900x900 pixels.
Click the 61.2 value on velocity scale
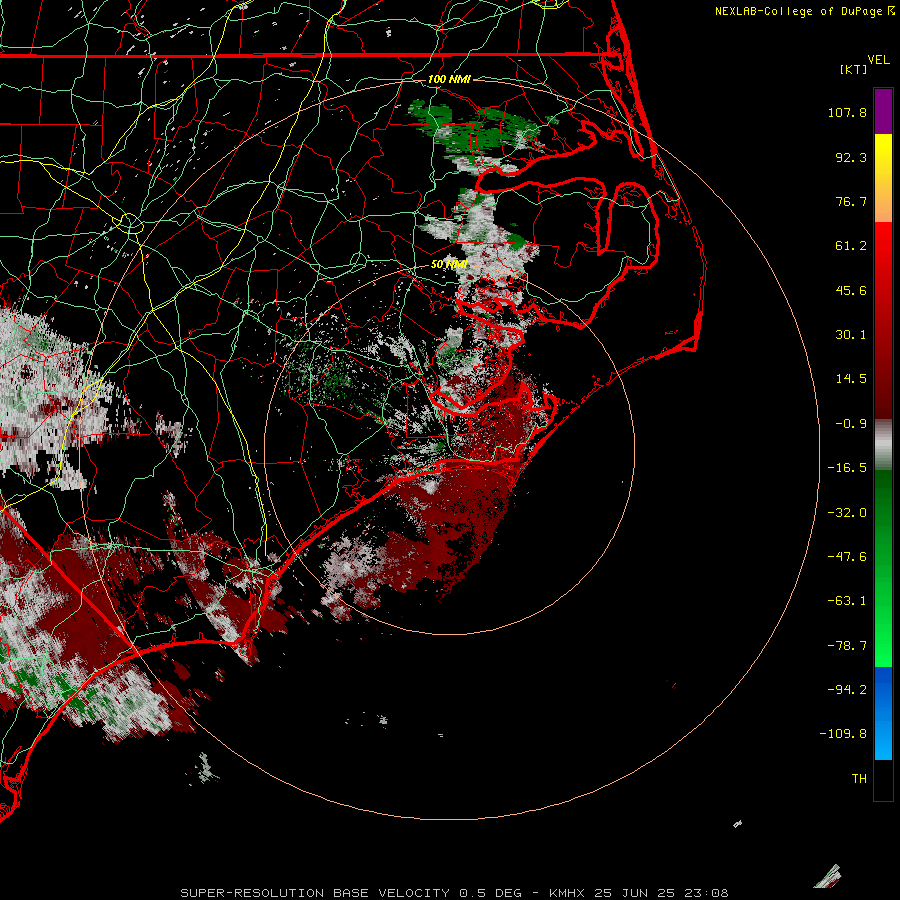pos(851,246)
